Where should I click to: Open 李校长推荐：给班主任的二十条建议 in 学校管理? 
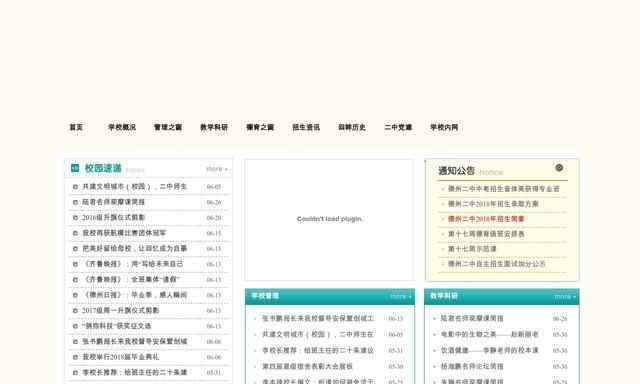(318, 351)
